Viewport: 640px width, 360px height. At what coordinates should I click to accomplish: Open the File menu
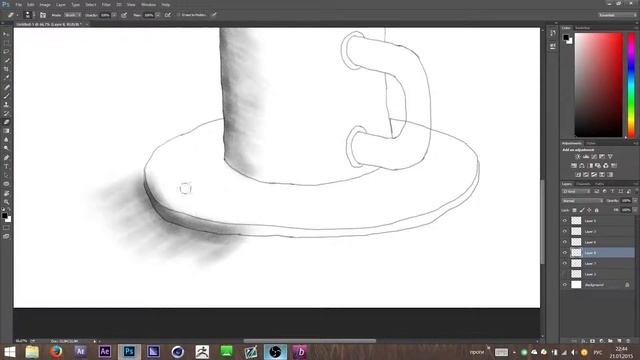[x=19, y=4]
